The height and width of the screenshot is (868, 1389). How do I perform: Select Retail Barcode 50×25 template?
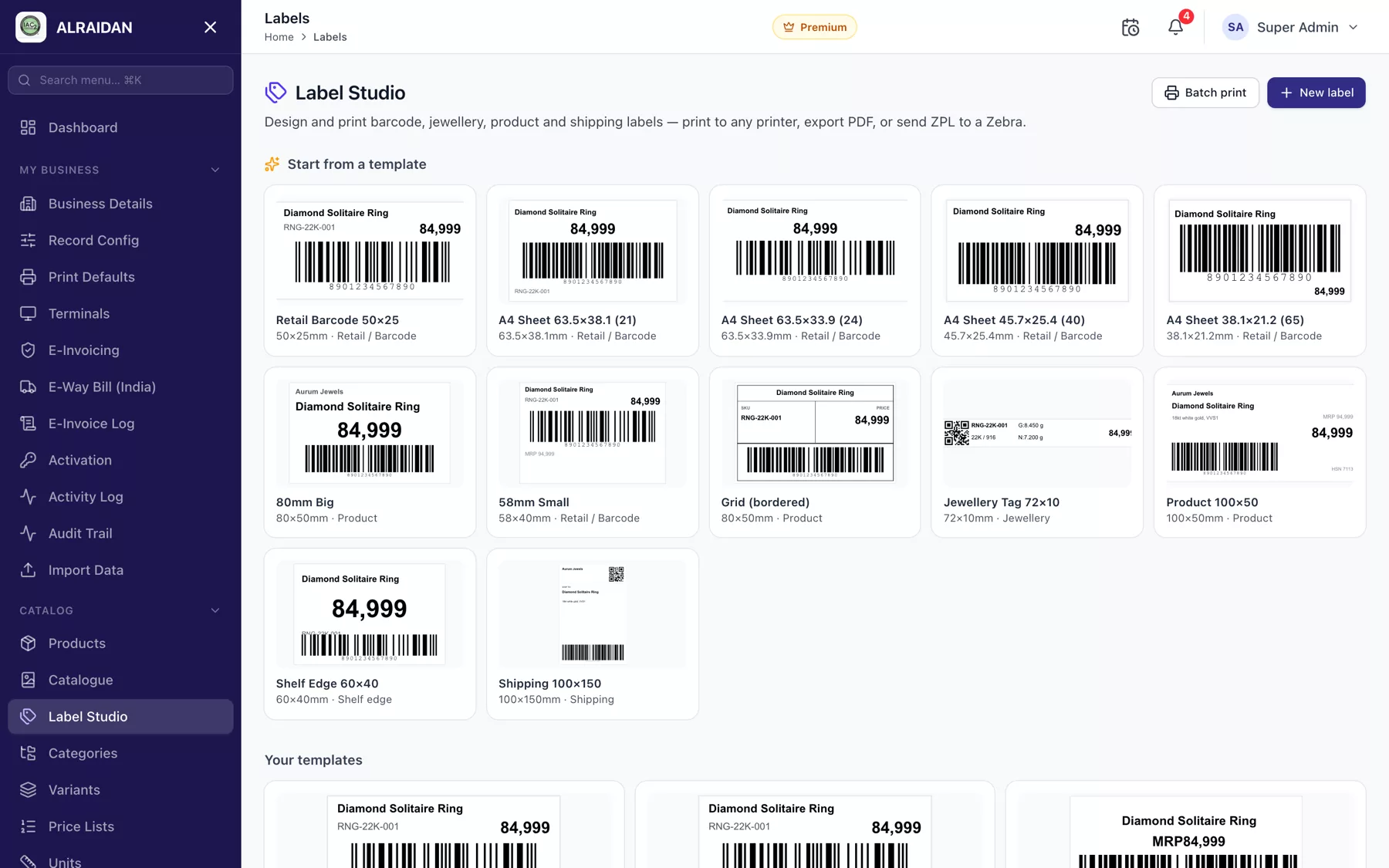[x=370, y=270]
